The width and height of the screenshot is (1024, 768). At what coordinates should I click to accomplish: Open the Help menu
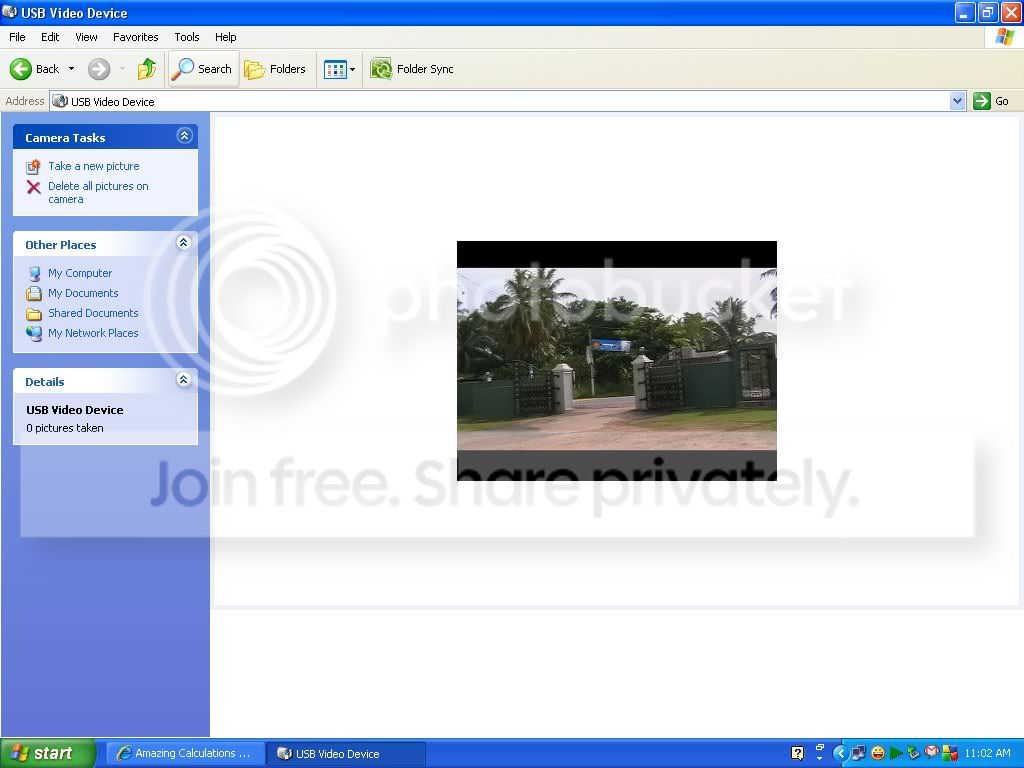[225, 37]
